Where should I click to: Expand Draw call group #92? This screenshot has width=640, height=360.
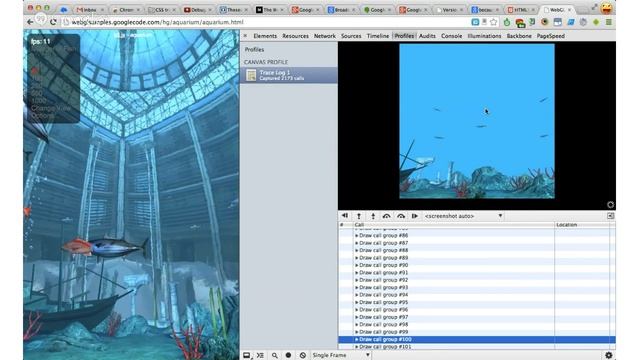pyautogui.click(x=356, y=280)
